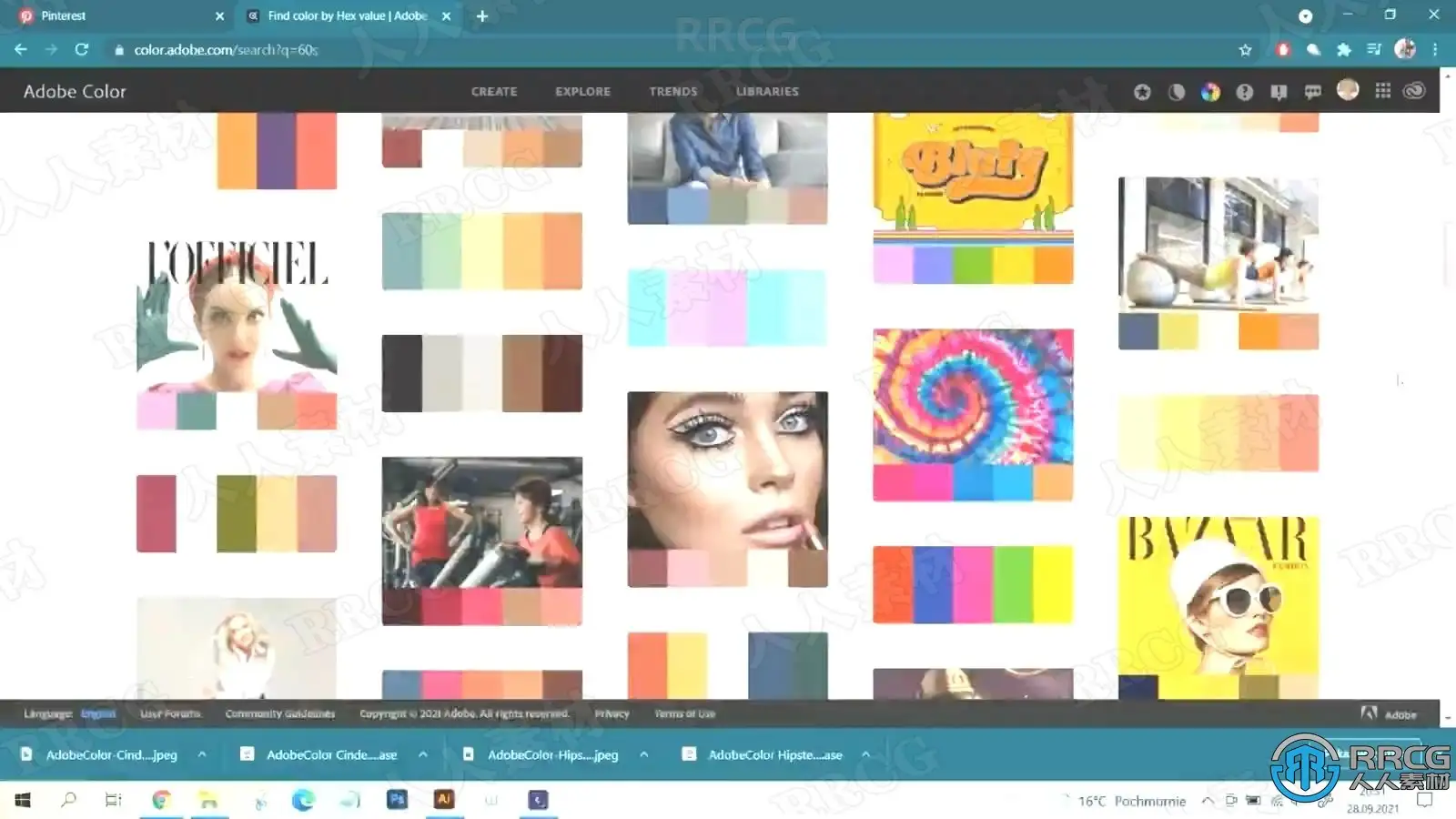1456x819 pixels.
Task: Expand options for AdobeColor Cinde...ase download
Action: pyautogui.click(x=423, y=754)
